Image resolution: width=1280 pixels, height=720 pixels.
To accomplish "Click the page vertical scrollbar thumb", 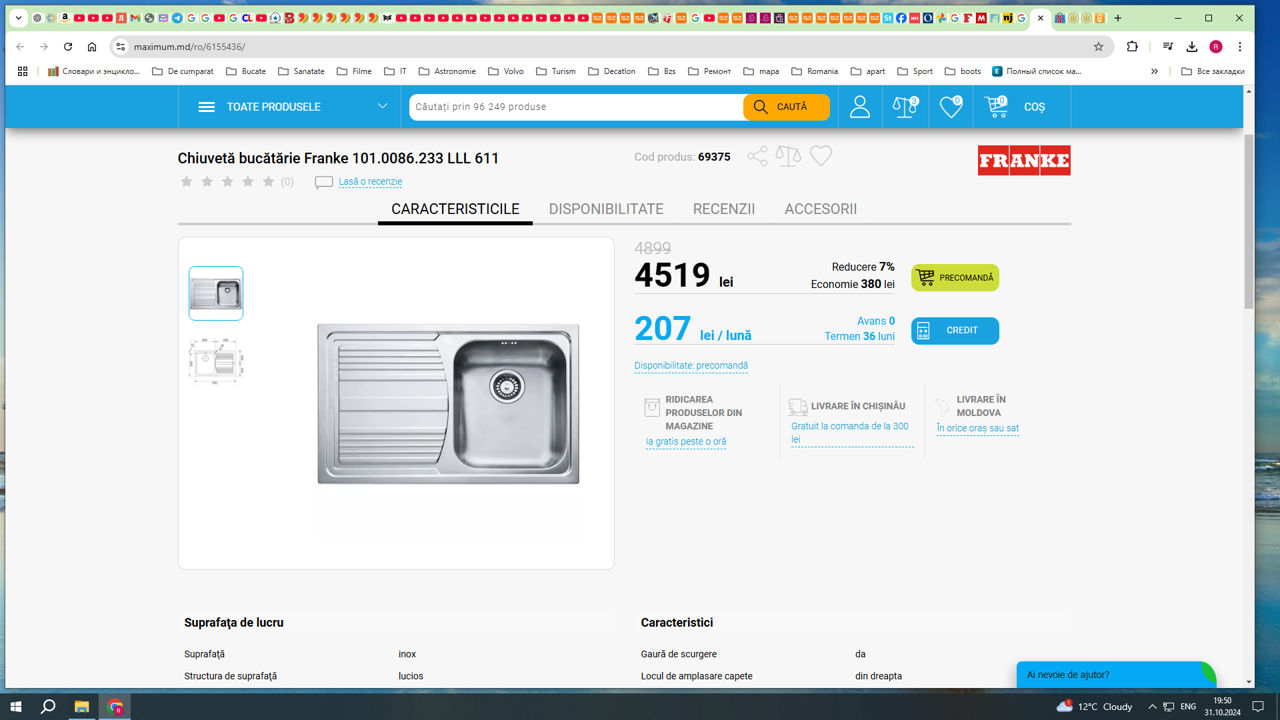I will click(x=1248, y=220).
